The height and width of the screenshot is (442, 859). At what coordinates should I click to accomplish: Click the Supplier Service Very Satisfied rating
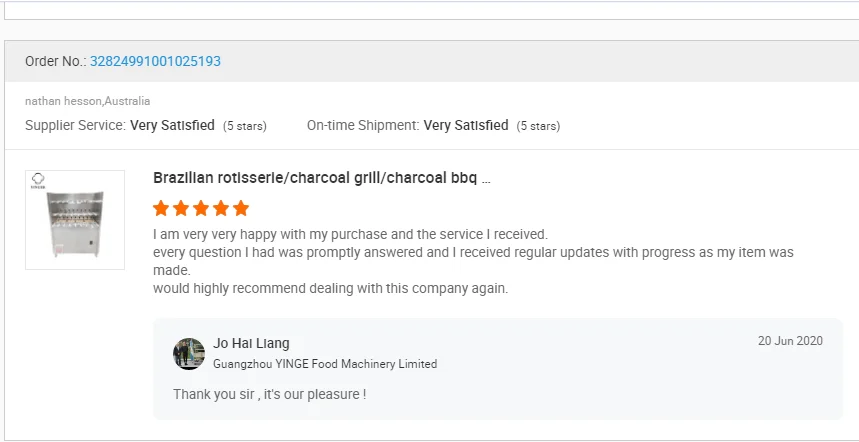pos(172,126)
